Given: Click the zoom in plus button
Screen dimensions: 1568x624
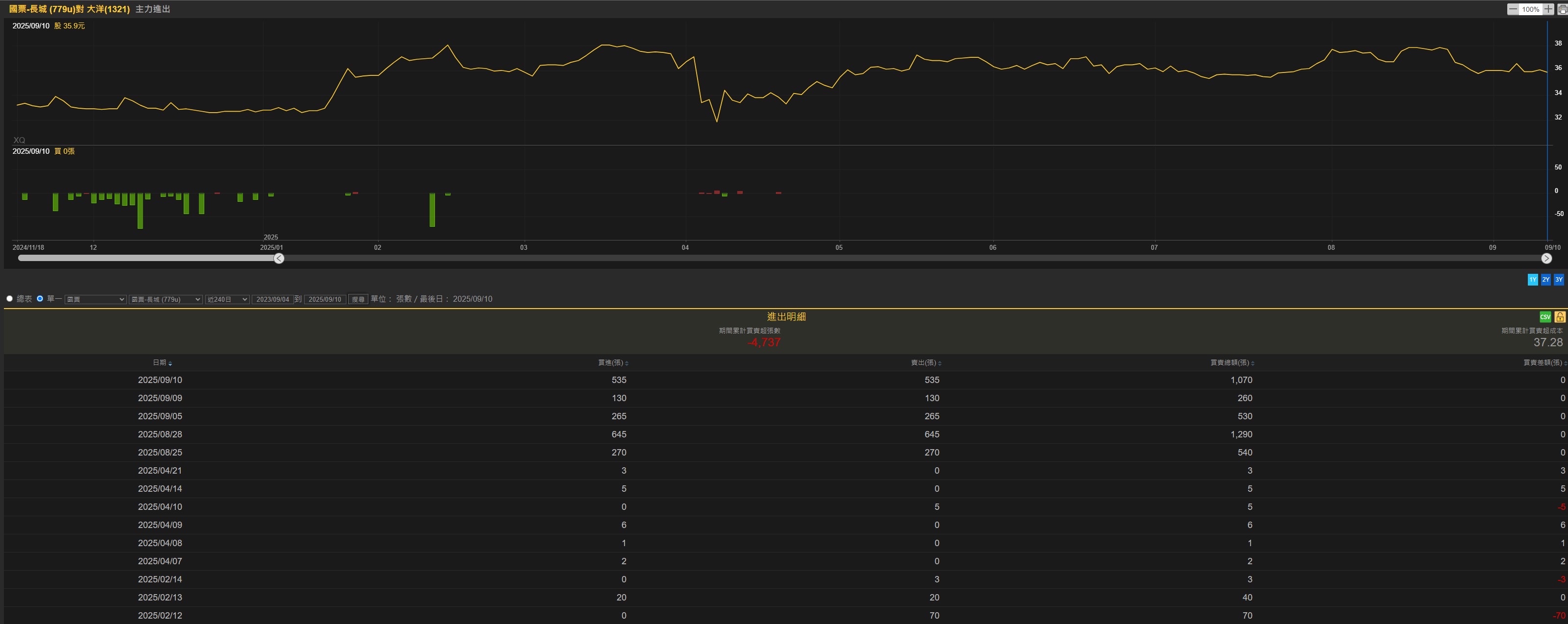Looking at the screenshot, I should click(x=1548, y=9).
